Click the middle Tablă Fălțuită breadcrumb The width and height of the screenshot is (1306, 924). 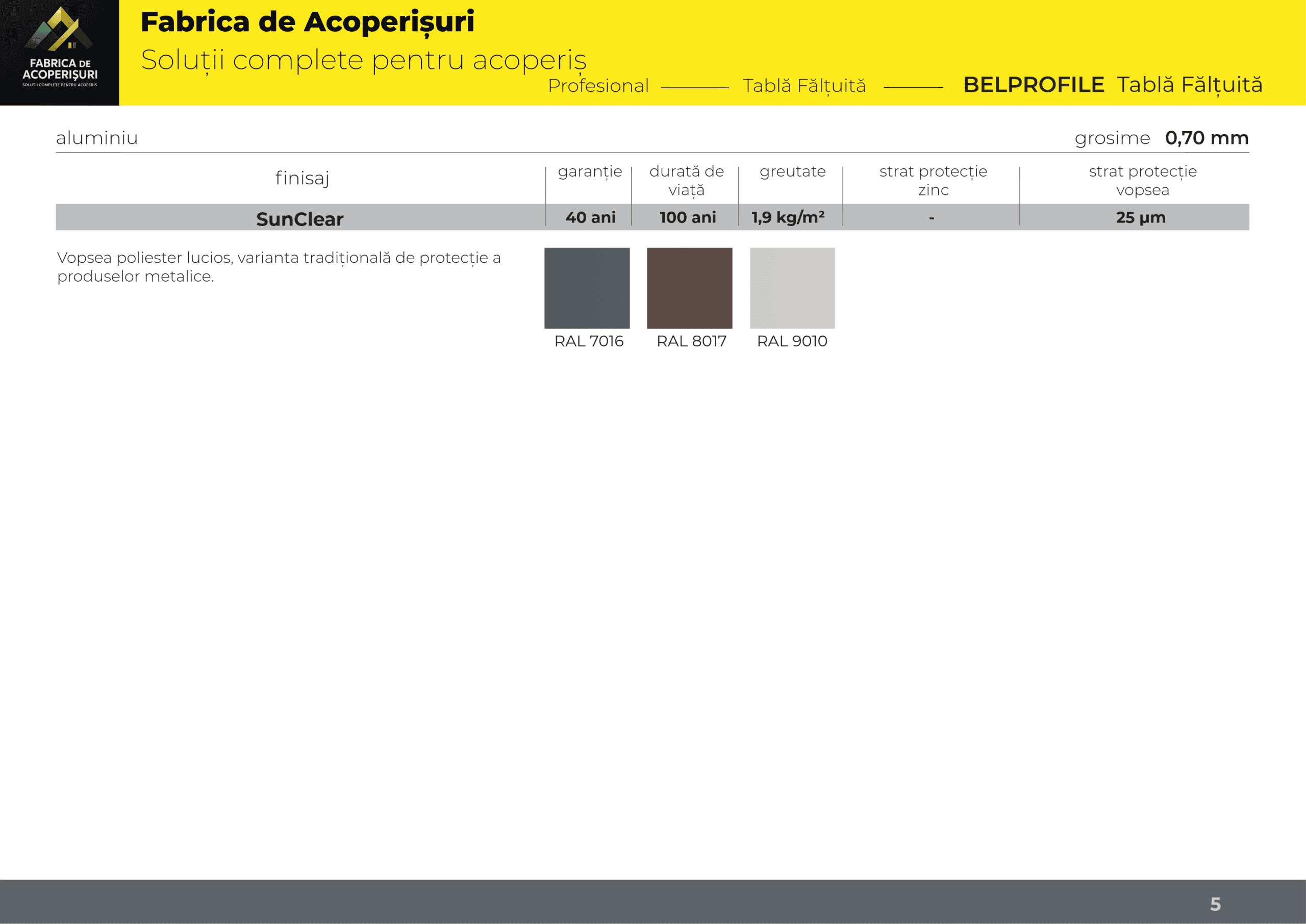point(803,86)
